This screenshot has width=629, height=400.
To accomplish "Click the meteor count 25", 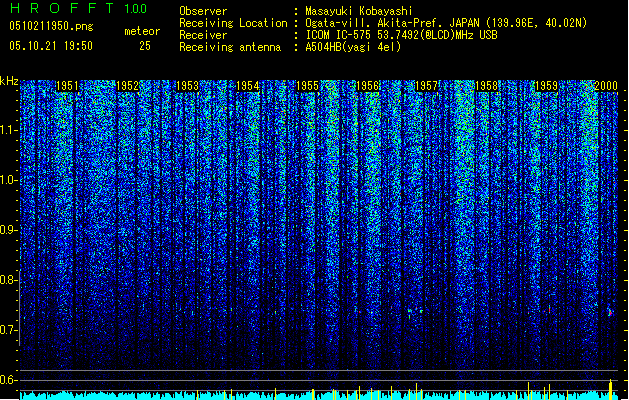I will 145,46.
